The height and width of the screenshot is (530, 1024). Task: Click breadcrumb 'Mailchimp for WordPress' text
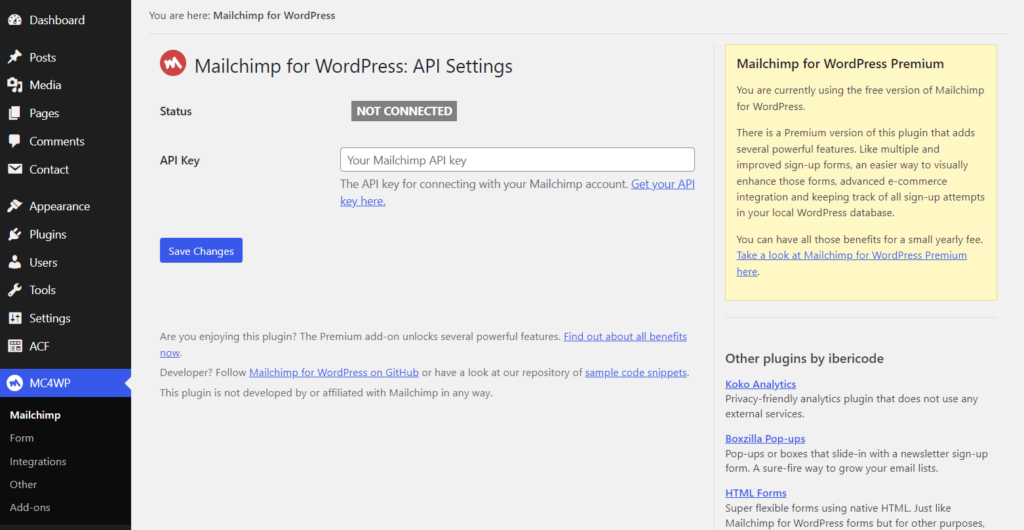[274, 15]
